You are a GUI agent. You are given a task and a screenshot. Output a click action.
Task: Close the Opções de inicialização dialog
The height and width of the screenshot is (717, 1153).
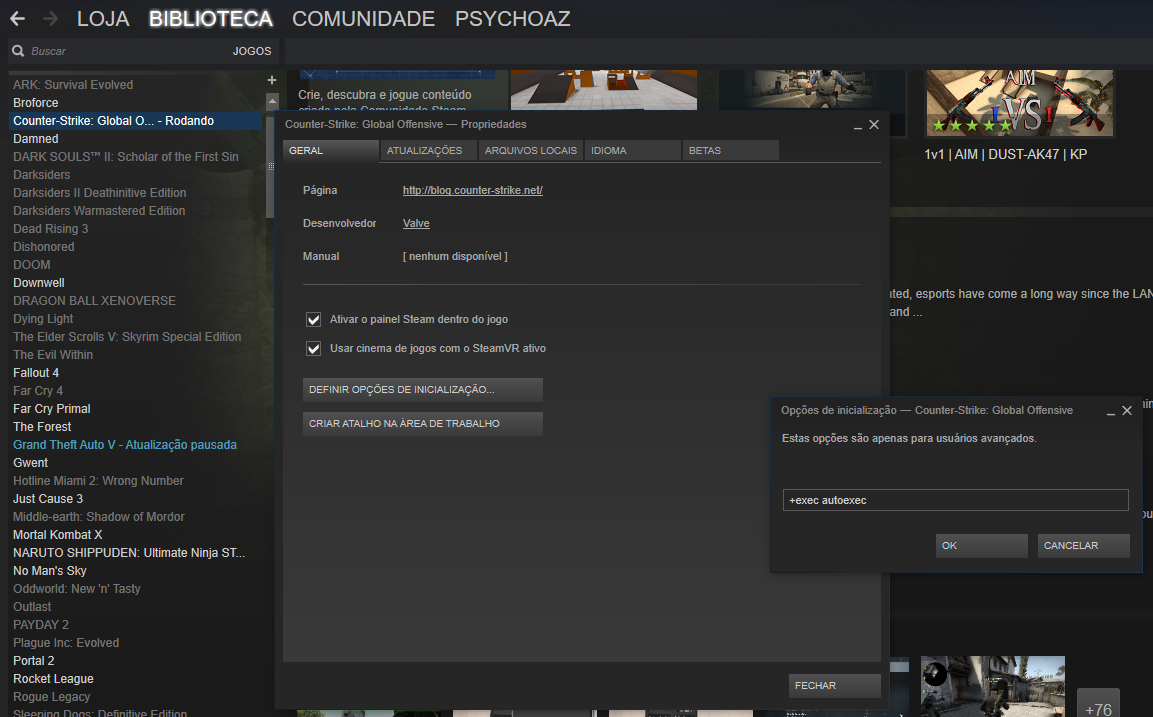(x=1127, y=410)
